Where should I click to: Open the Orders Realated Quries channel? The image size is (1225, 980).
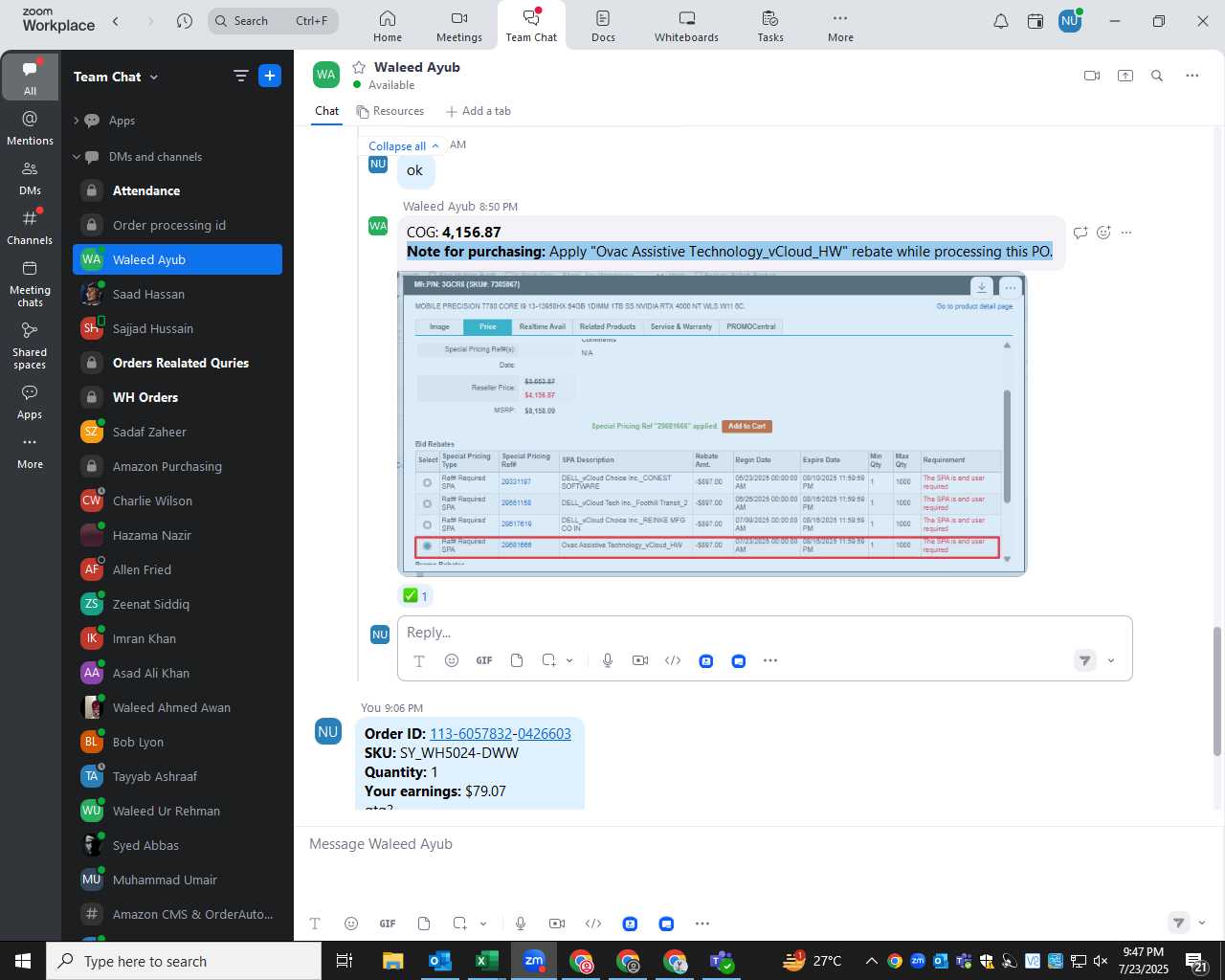177,363
